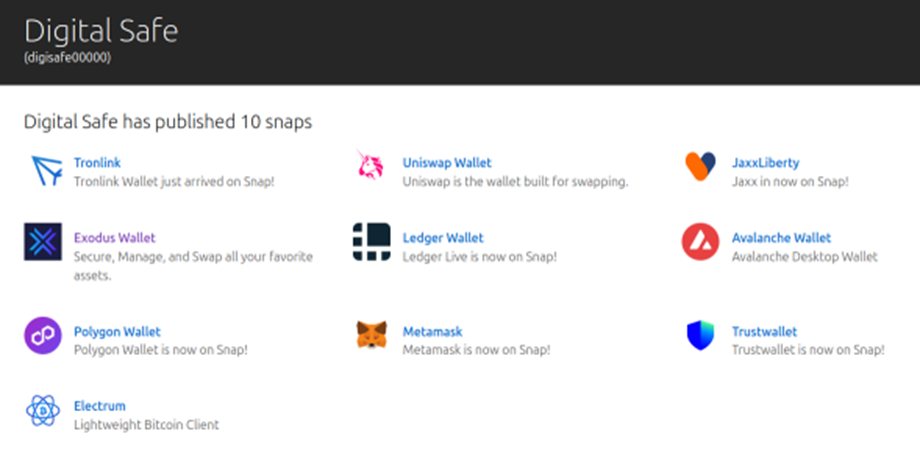Screen dimensions: 920x470
Task: Open the Polygon Wallet link
Action: (x=117, y=331)
